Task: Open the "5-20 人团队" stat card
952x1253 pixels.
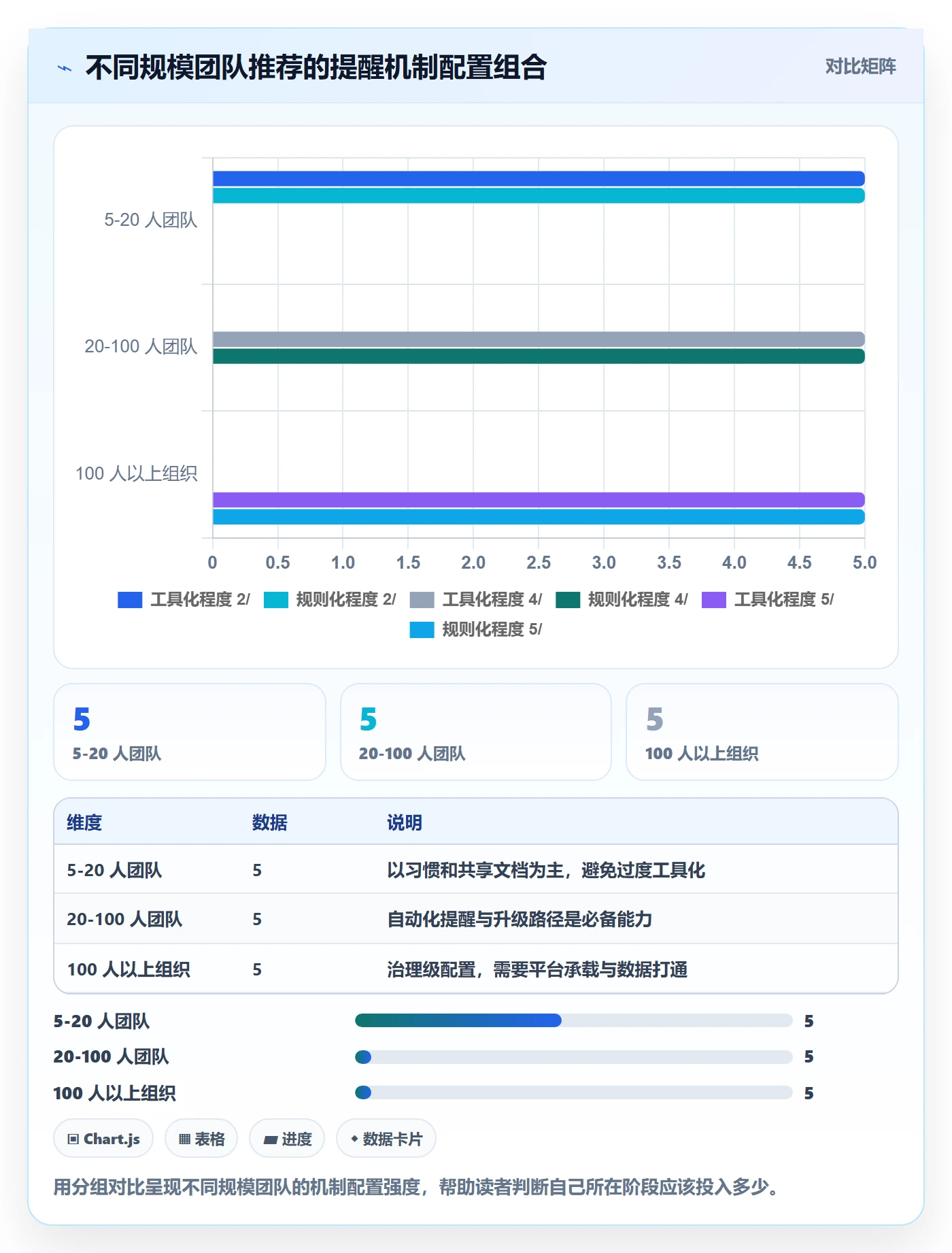Action: pos(190,732)
